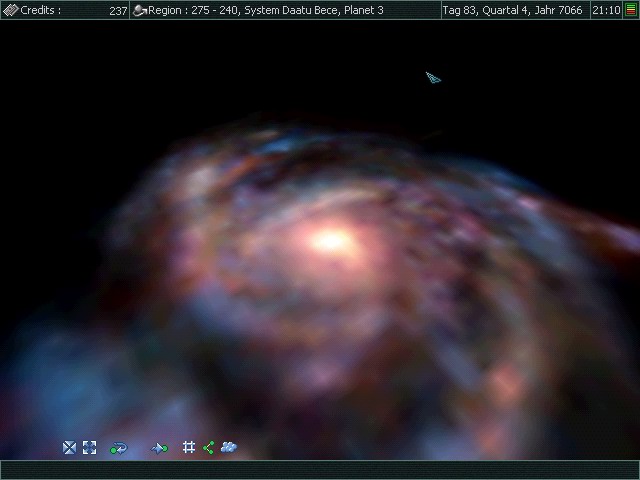640x480 pixels.
Task: Click the bright galaxy core
Action: [330, 240]
